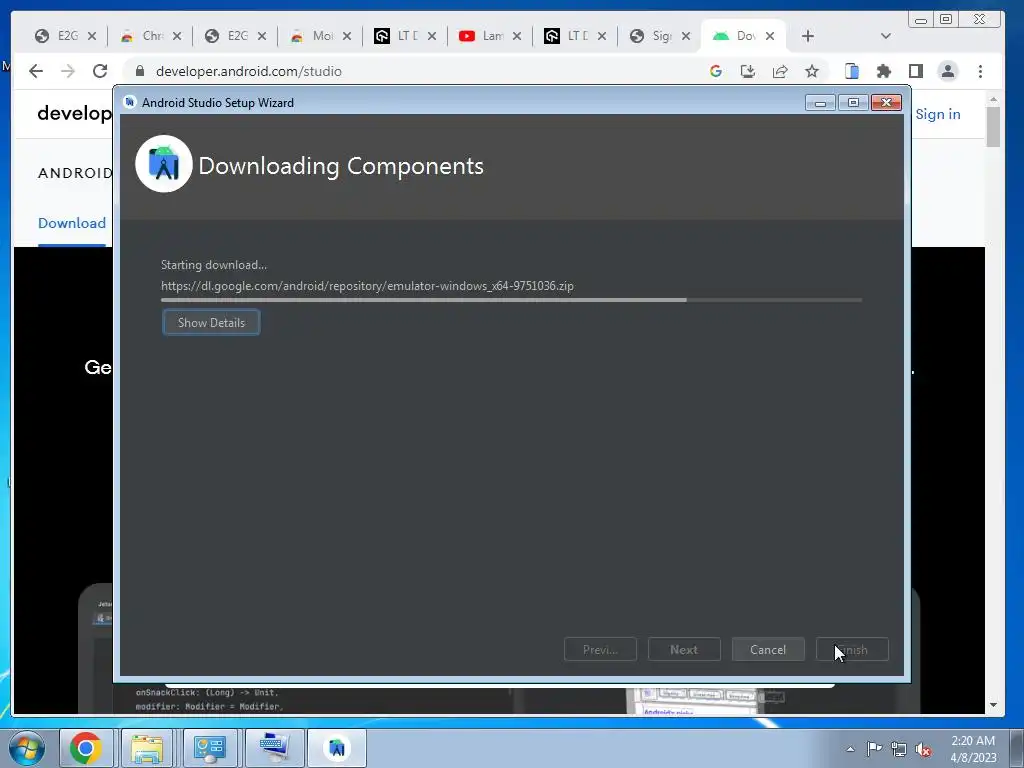Click the disabled Previous button in the wizard
The image size is (1024, 768).
pos(600,650)
